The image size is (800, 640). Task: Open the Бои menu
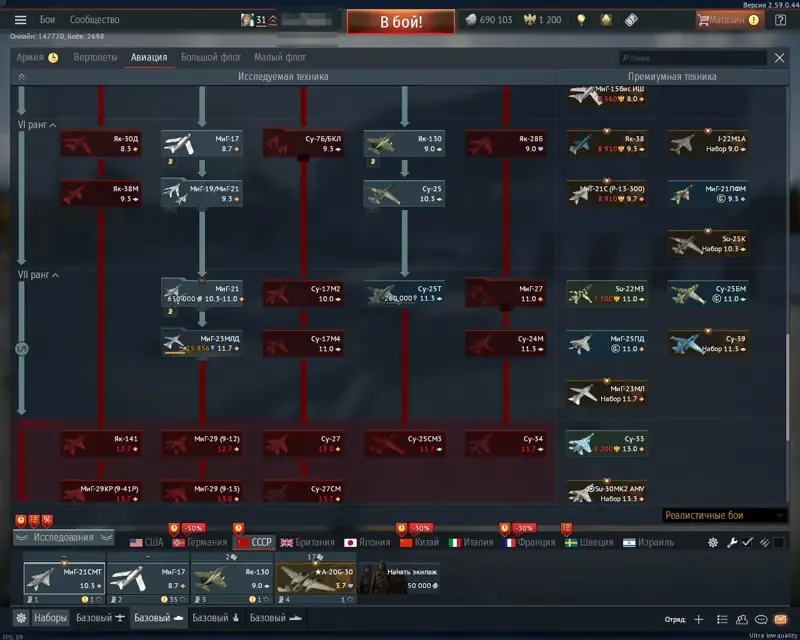[x=47, y=20]
